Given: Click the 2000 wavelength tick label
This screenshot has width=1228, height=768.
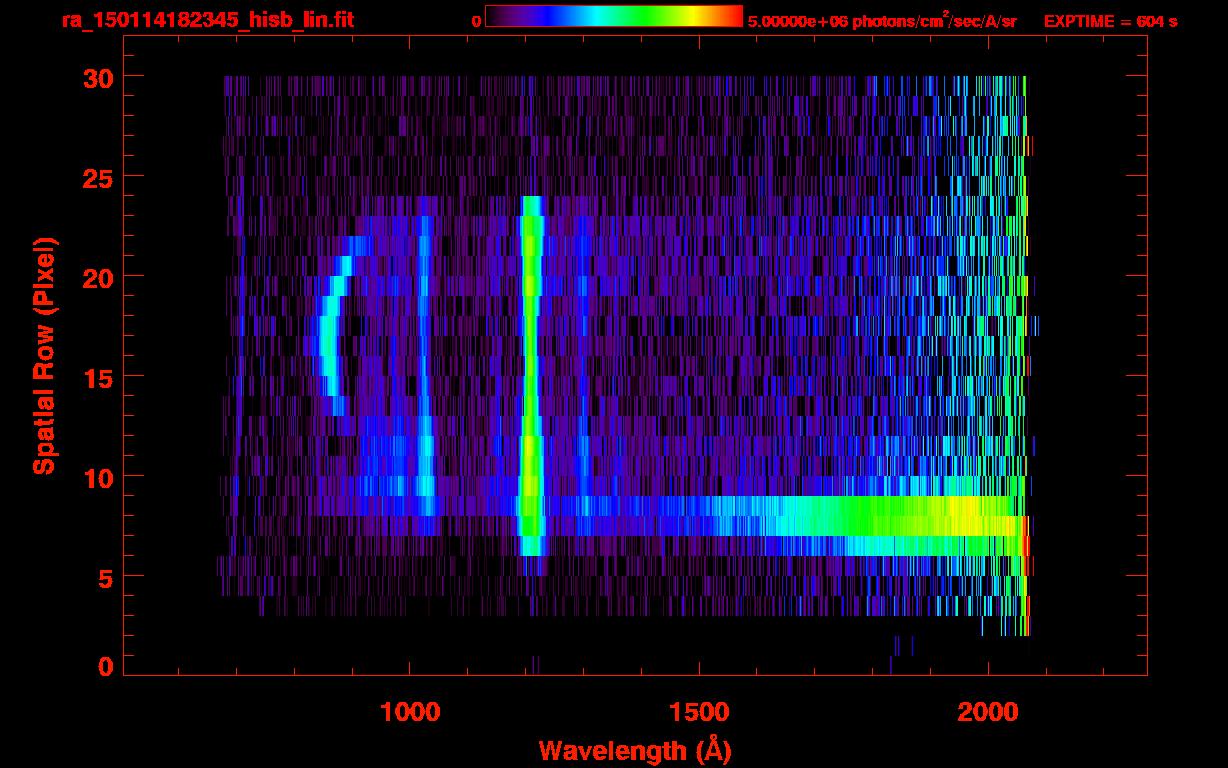Looking at the screenshot, I should (988, 712).
